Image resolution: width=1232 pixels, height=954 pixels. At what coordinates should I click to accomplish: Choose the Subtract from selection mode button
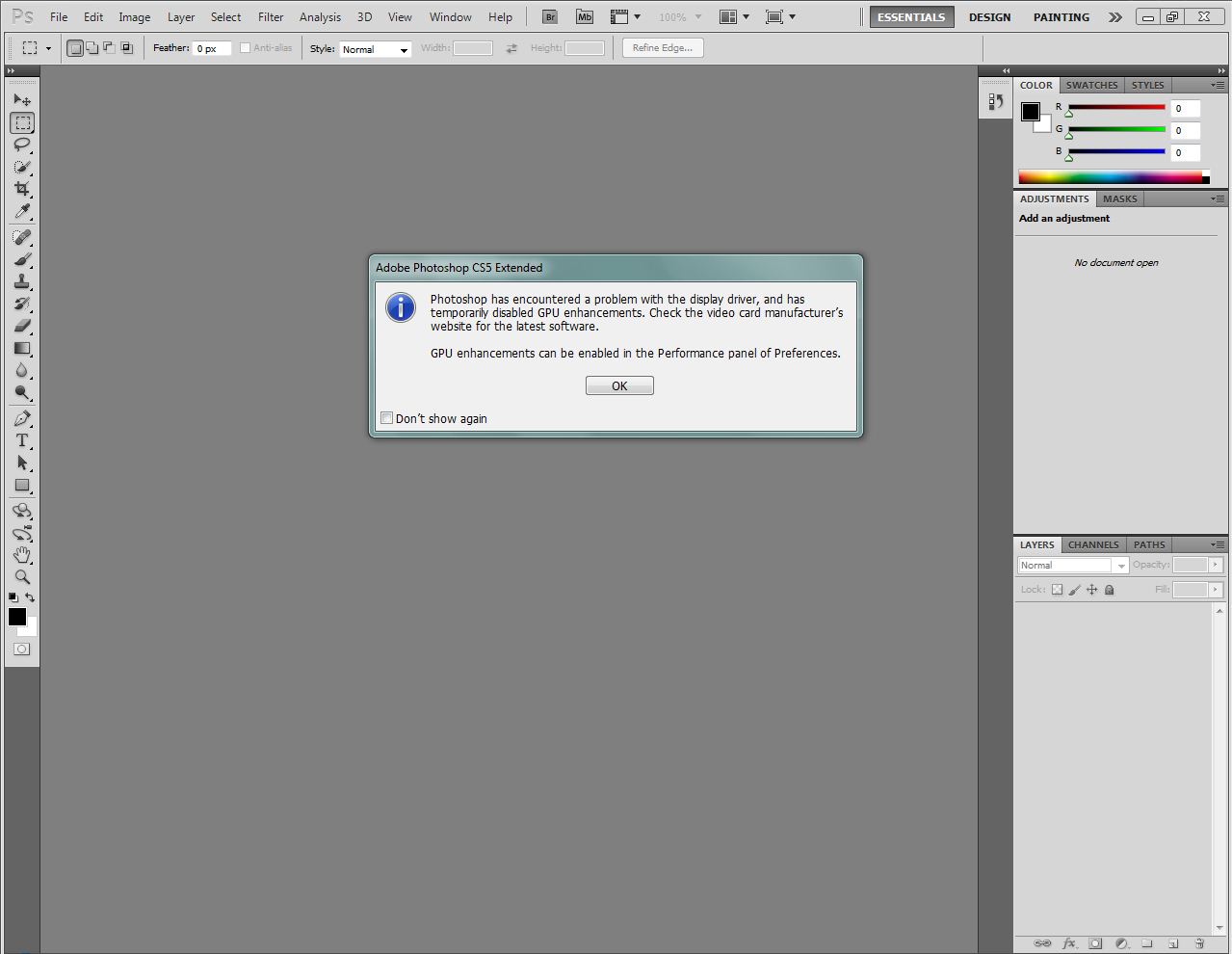[109, 48]
